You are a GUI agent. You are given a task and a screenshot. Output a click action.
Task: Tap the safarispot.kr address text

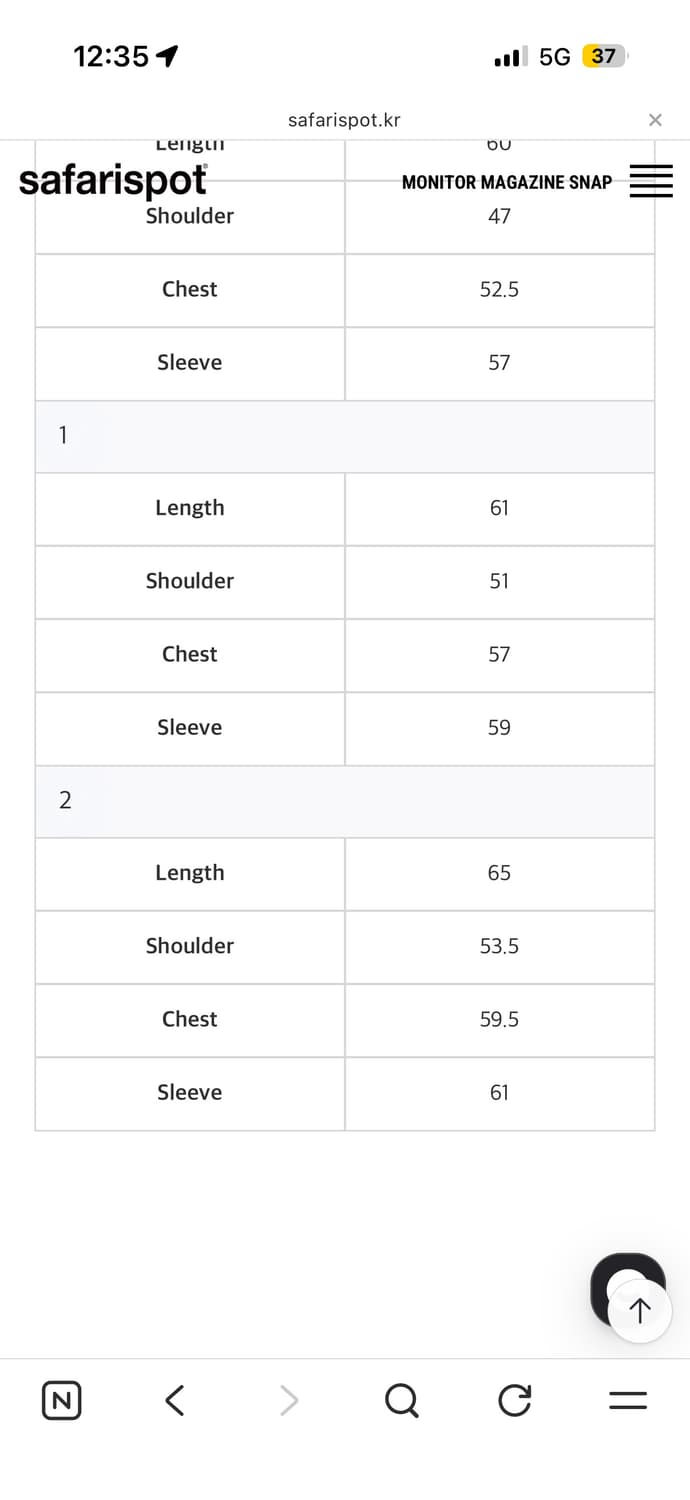pyautogui.click(x=344, y=120)
